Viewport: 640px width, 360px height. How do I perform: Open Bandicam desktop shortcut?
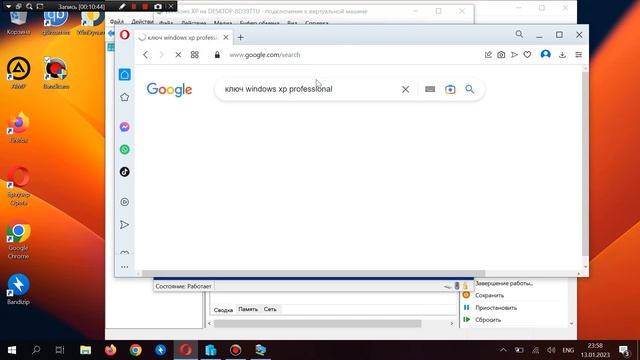(x=56, y=73)
